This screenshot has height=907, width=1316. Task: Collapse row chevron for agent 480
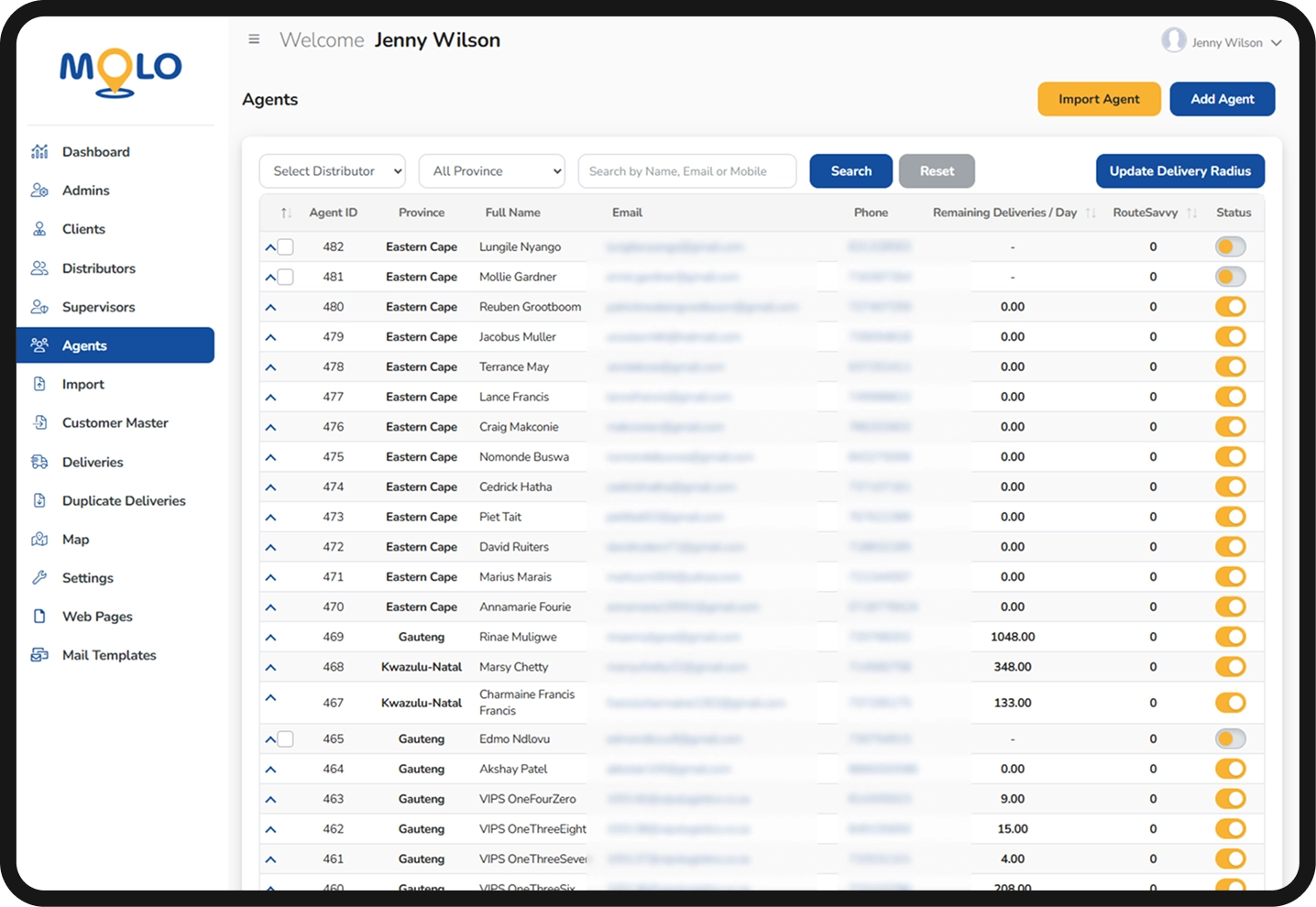point(270,307)
